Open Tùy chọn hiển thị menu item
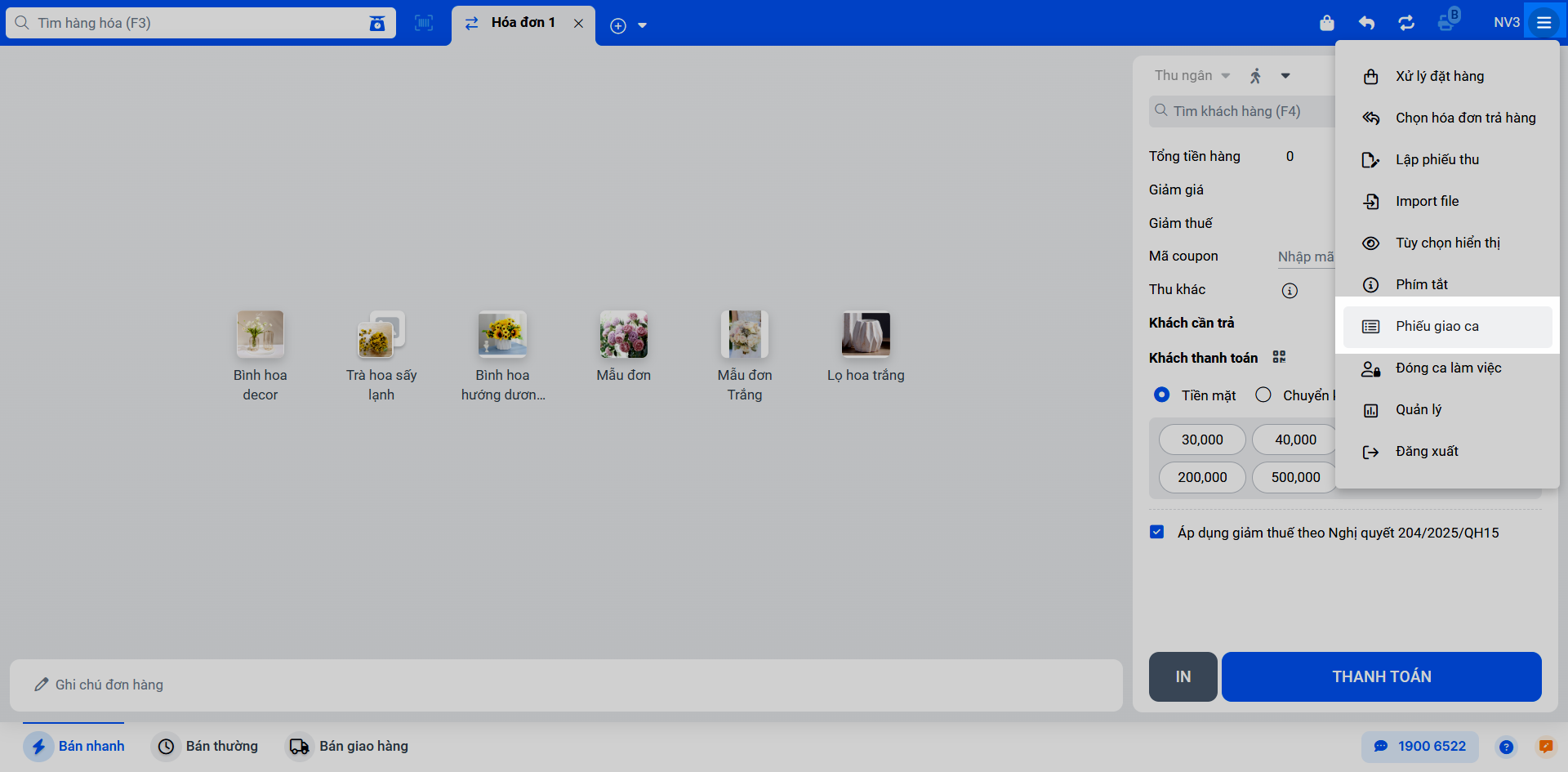1568x772 pixels. pyautogui.click(x=1448, y=243)
